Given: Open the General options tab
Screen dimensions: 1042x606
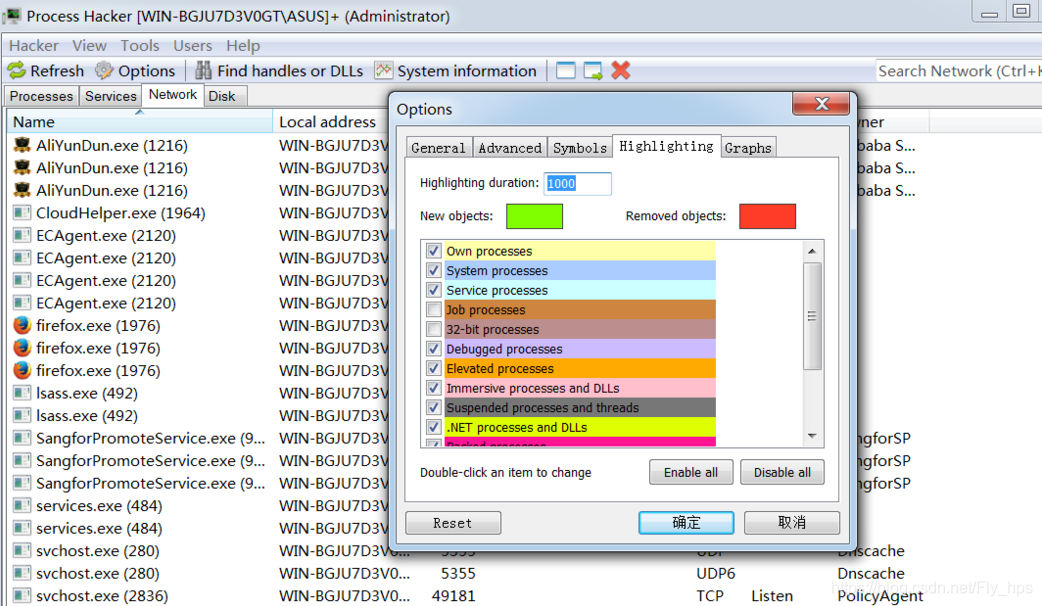Looking at the screenshot, I should (439, 148).
